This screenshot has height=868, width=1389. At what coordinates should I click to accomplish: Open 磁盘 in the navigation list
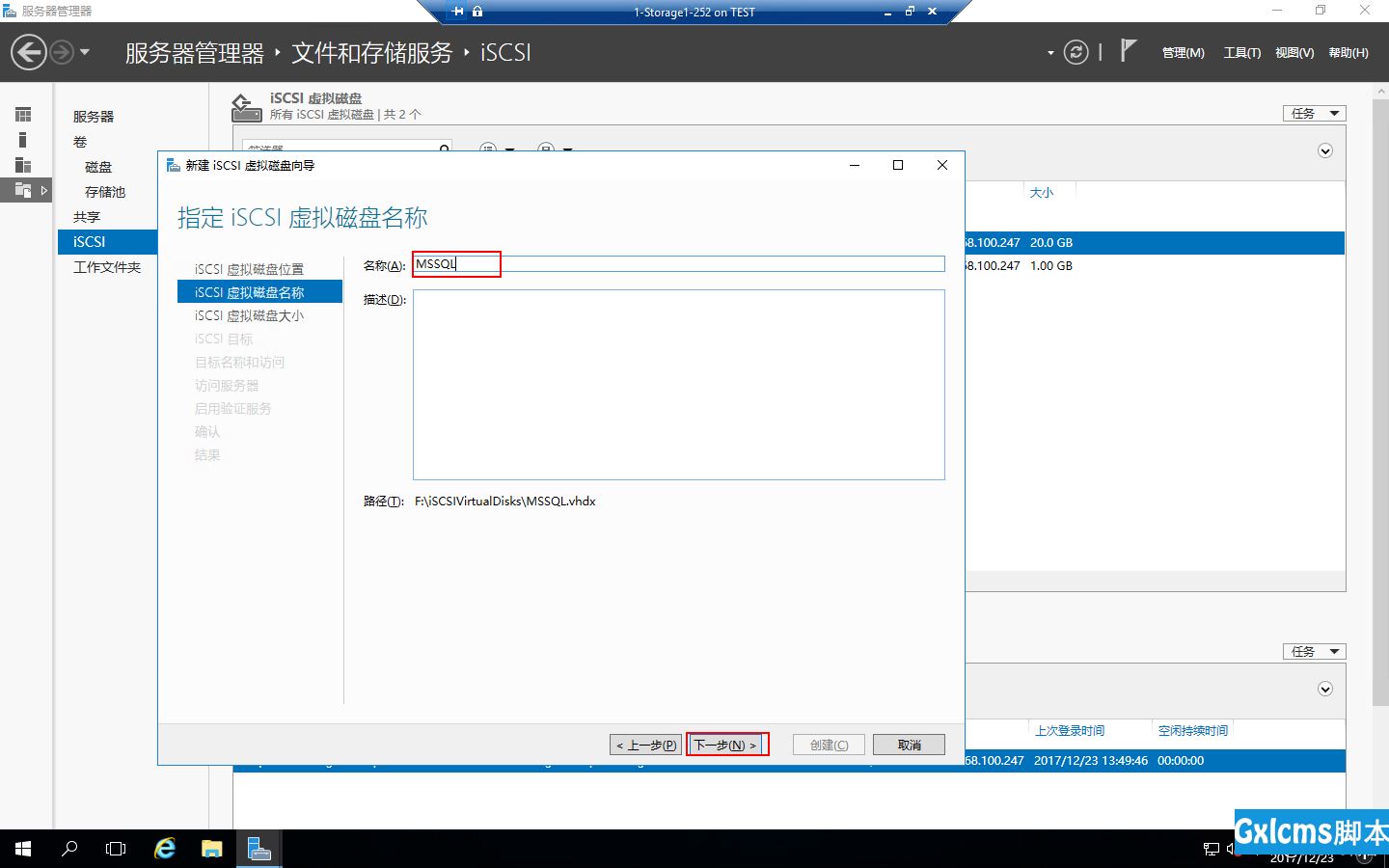pos(98,167)
